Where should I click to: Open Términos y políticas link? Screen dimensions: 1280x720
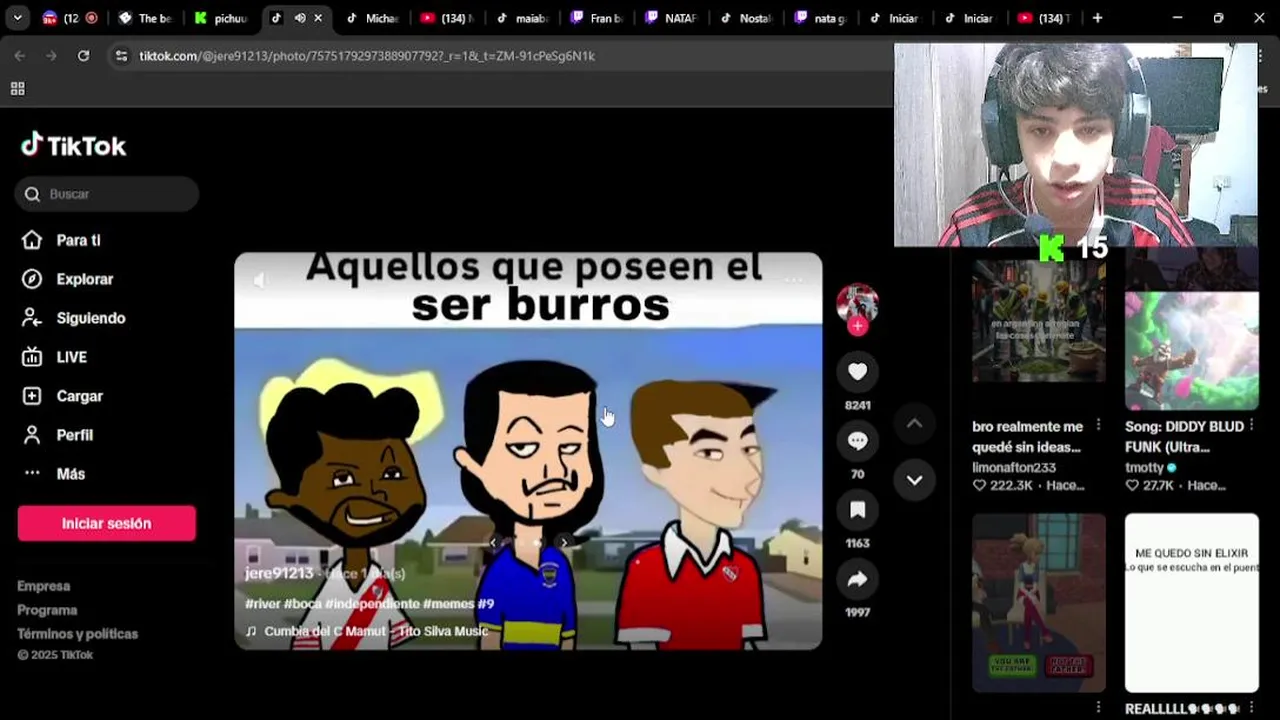(77, 634)
